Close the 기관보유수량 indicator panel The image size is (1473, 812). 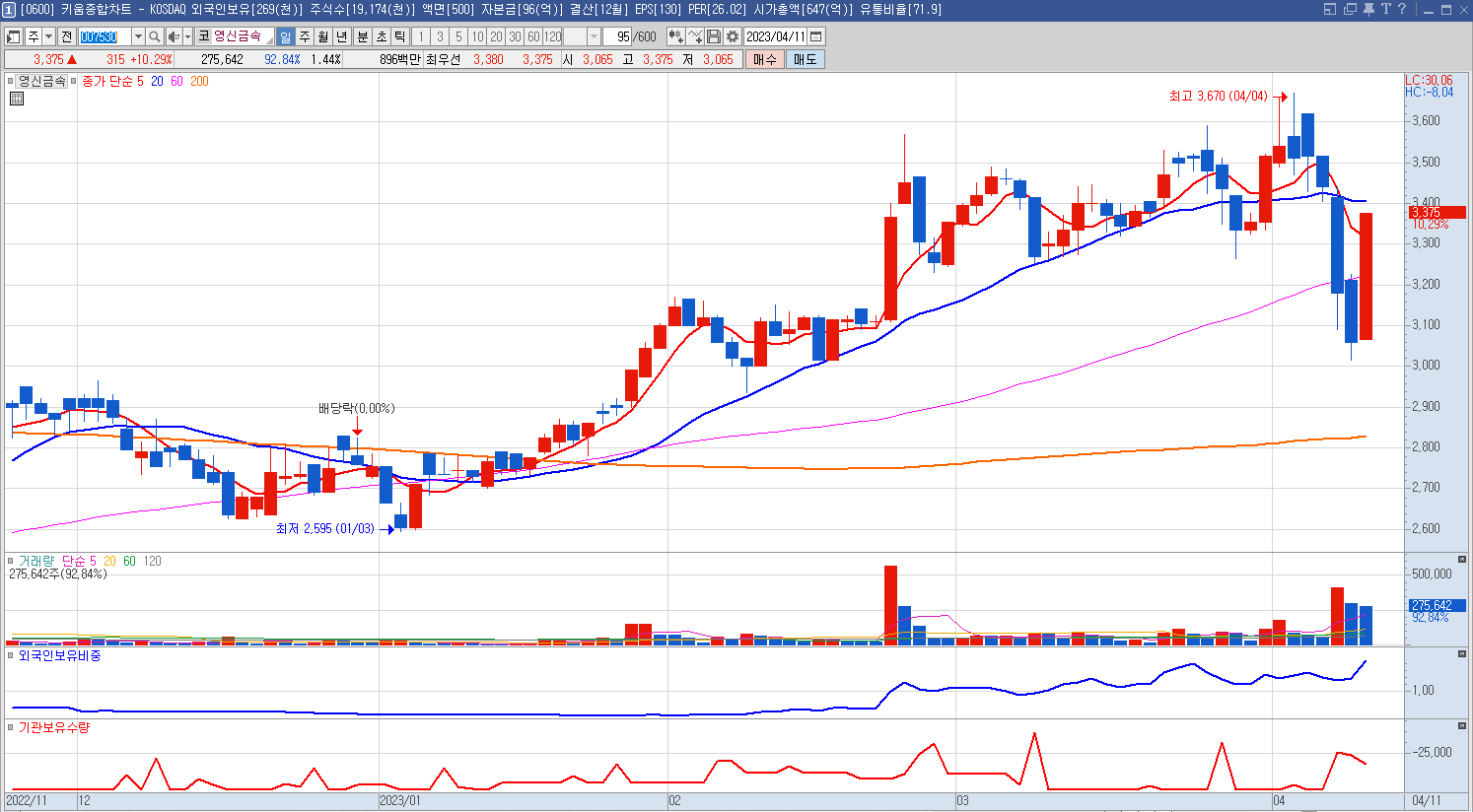pos(1462,726)
